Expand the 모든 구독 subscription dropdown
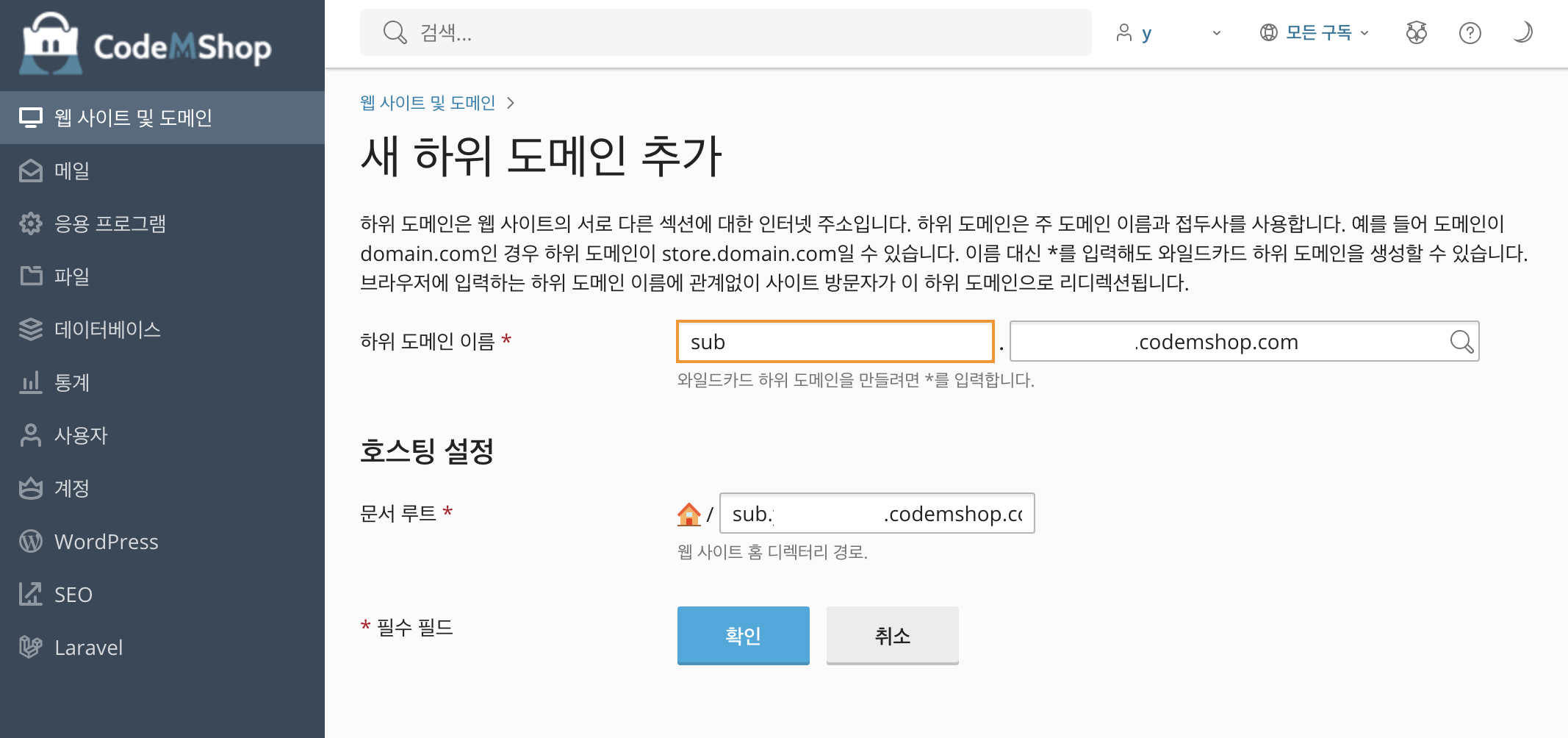Screen dimensions: 1568x738 [x=1315, y=33]
